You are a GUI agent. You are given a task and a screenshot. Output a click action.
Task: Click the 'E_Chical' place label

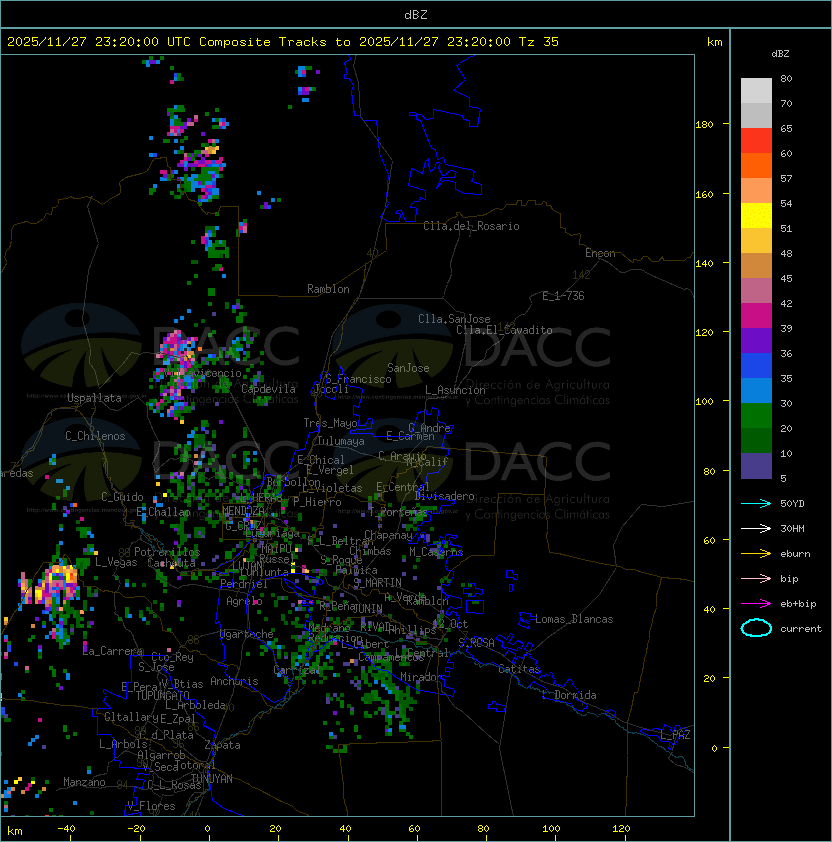321,460
